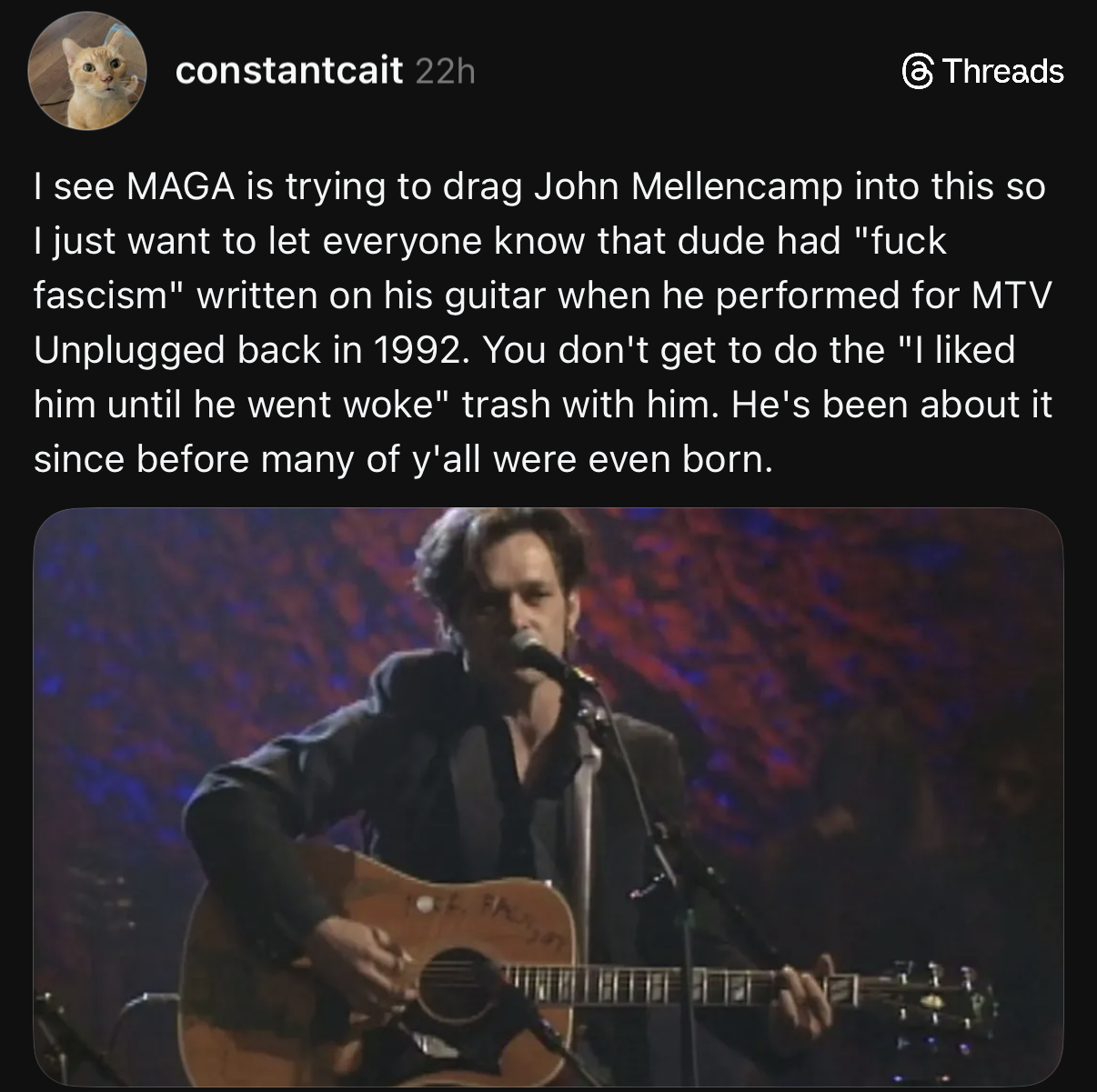This screenshot has height=1092, width=1097.
Task: Click the Threads logo icon
Action: coord(916,71)
